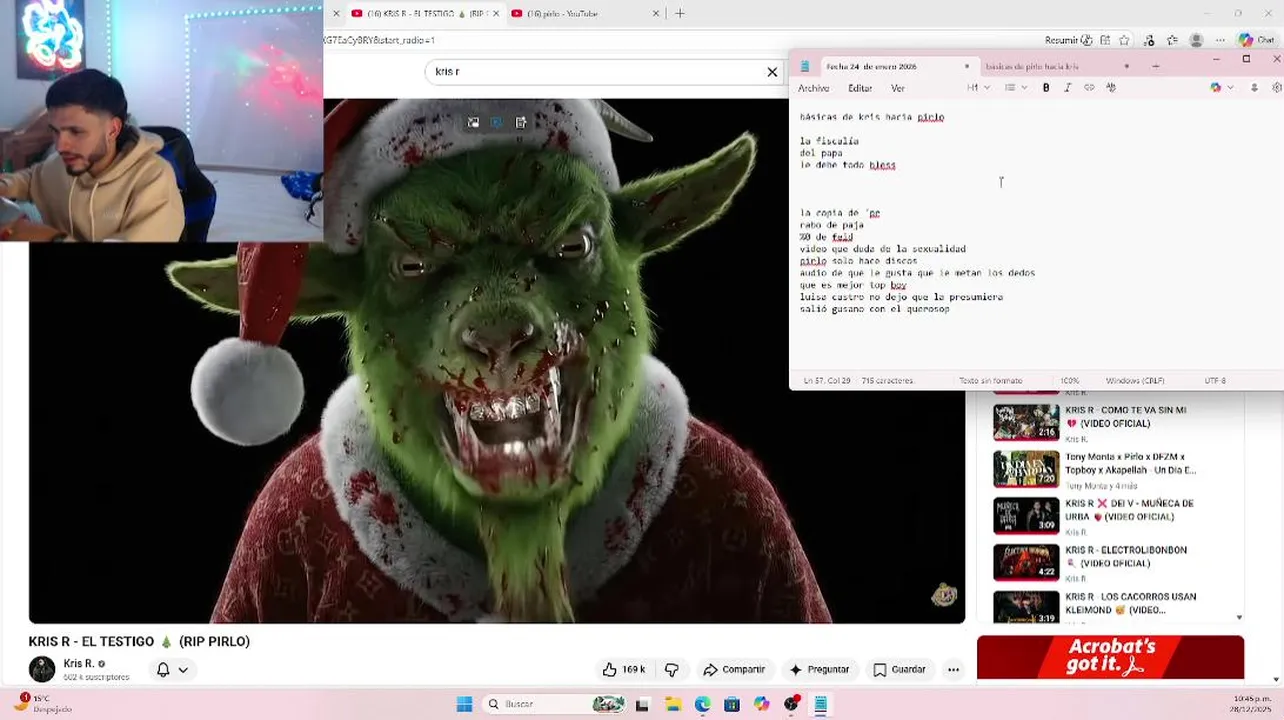1284x720 pixels.
Task: Click the Resumir button in browser toolbar
Action: [1068, 40]
